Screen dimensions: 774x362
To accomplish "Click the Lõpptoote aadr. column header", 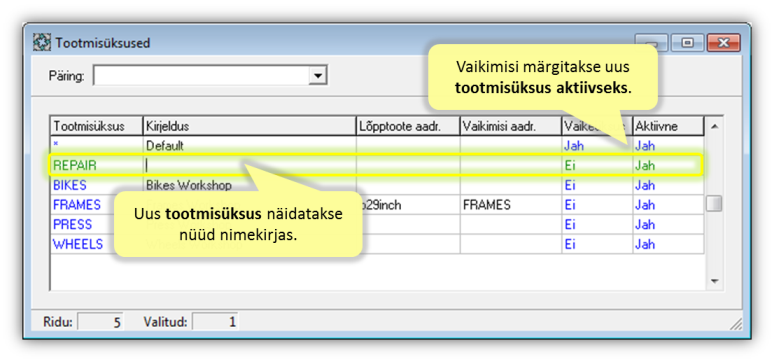I will coord(408,126).
